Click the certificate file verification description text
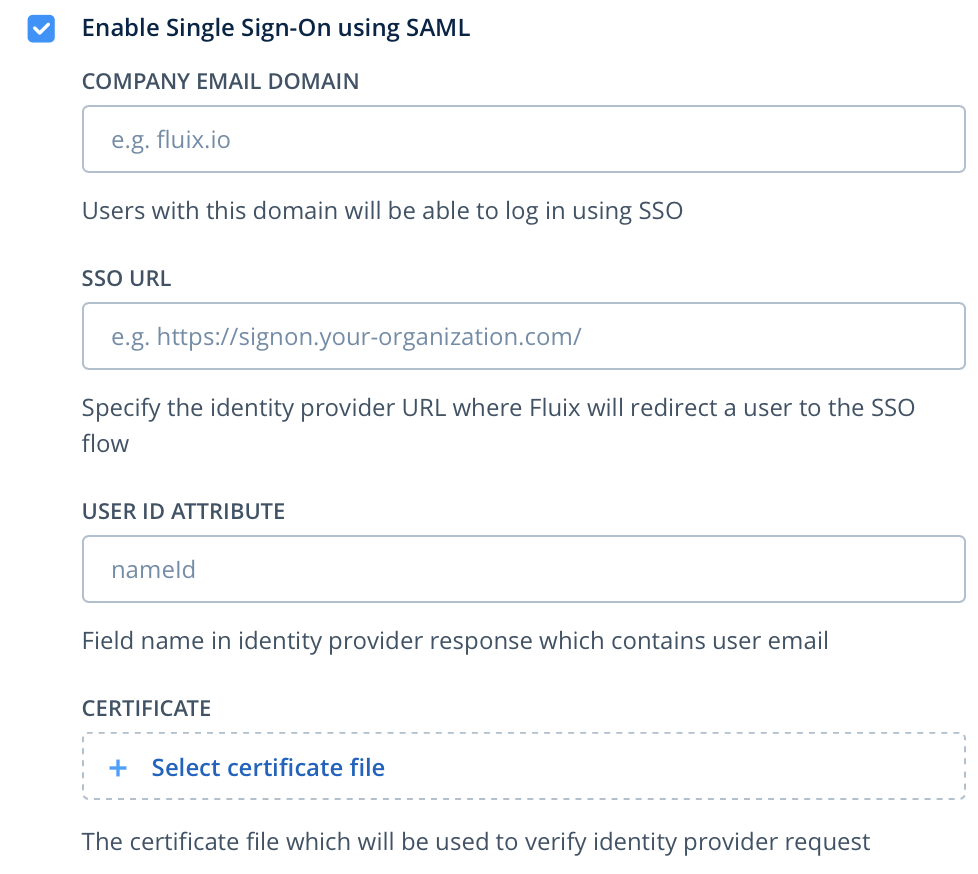 point(476,842)
